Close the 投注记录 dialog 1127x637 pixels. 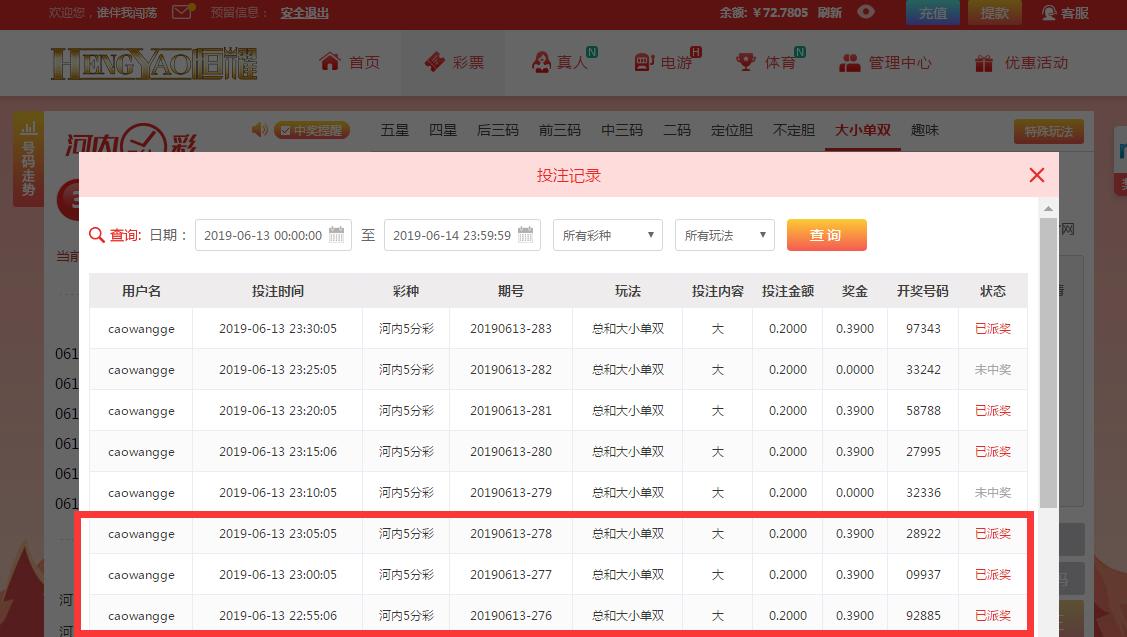[1036, 175]
